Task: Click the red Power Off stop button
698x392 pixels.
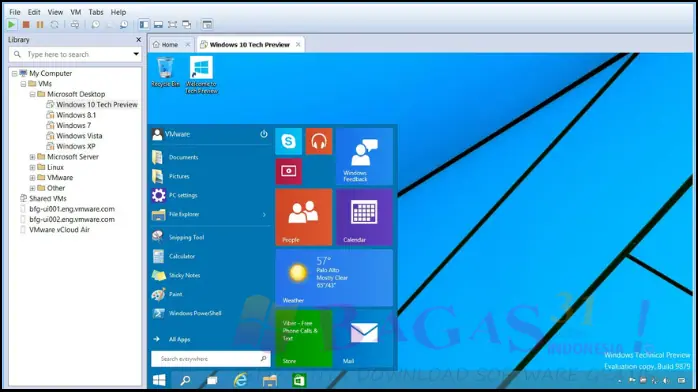Action: (26, 25)
